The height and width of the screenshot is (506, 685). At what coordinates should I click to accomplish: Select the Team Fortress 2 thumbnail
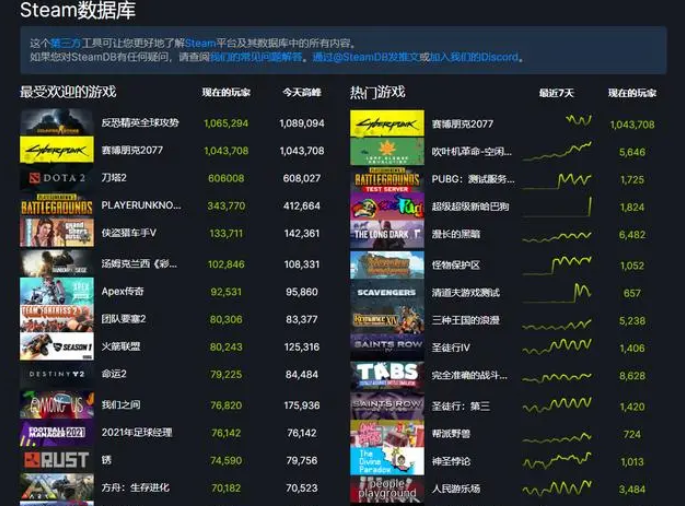pos(57,319)
